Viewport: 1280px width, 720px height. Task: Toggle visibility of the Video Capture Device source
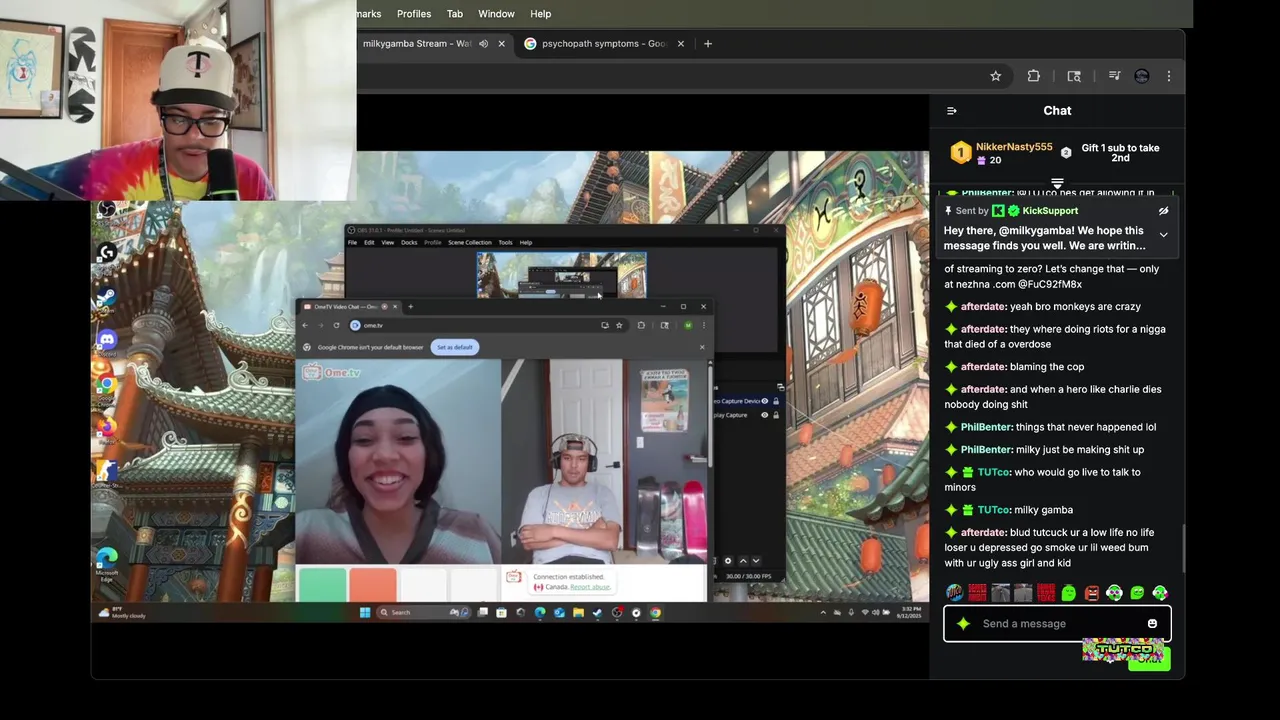765,401
